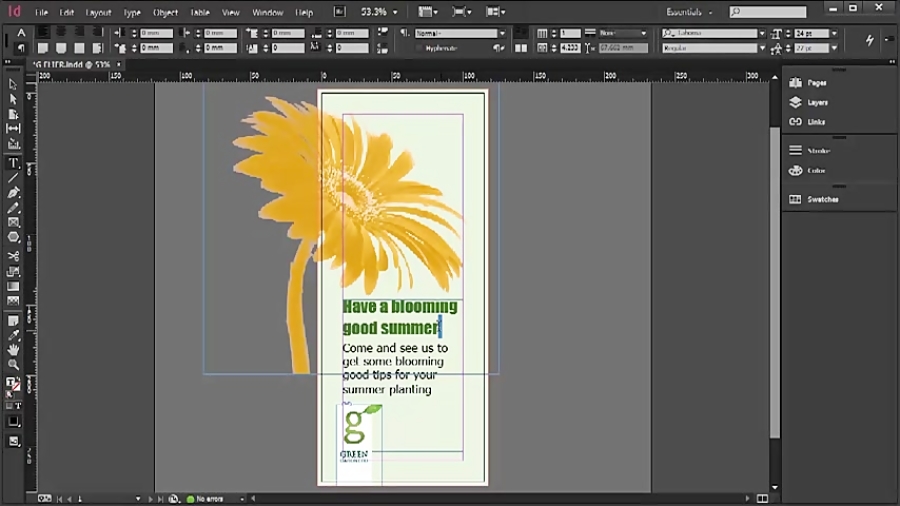Select the Scissors tool
Screen dimensions: 900x506
pos(13,256)
